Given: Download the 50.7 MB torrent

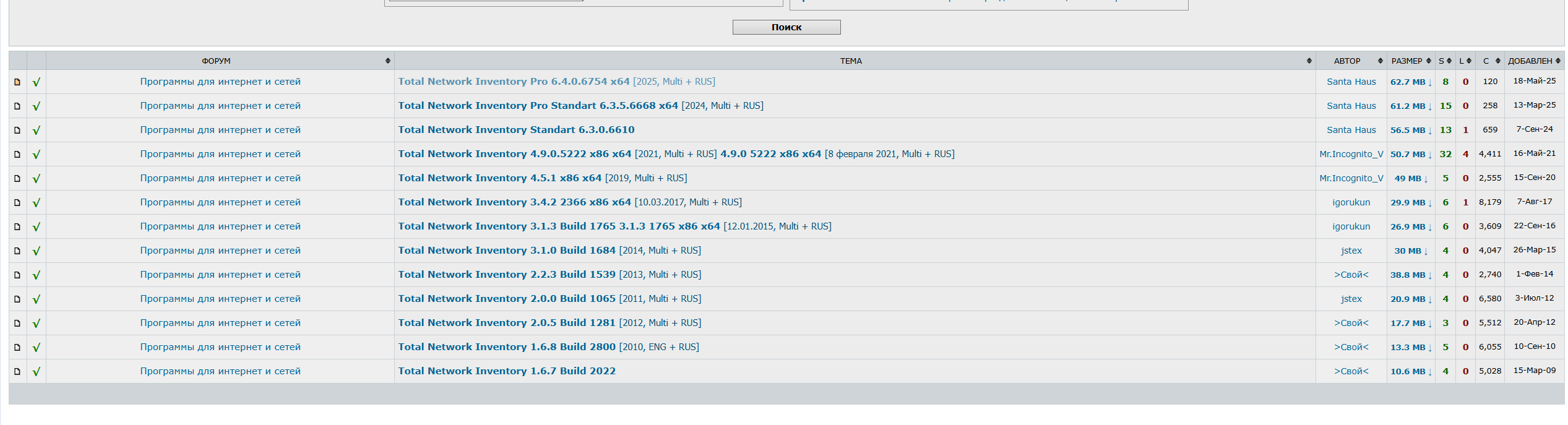Looking at the screenshot, I should coord(1411,154).
